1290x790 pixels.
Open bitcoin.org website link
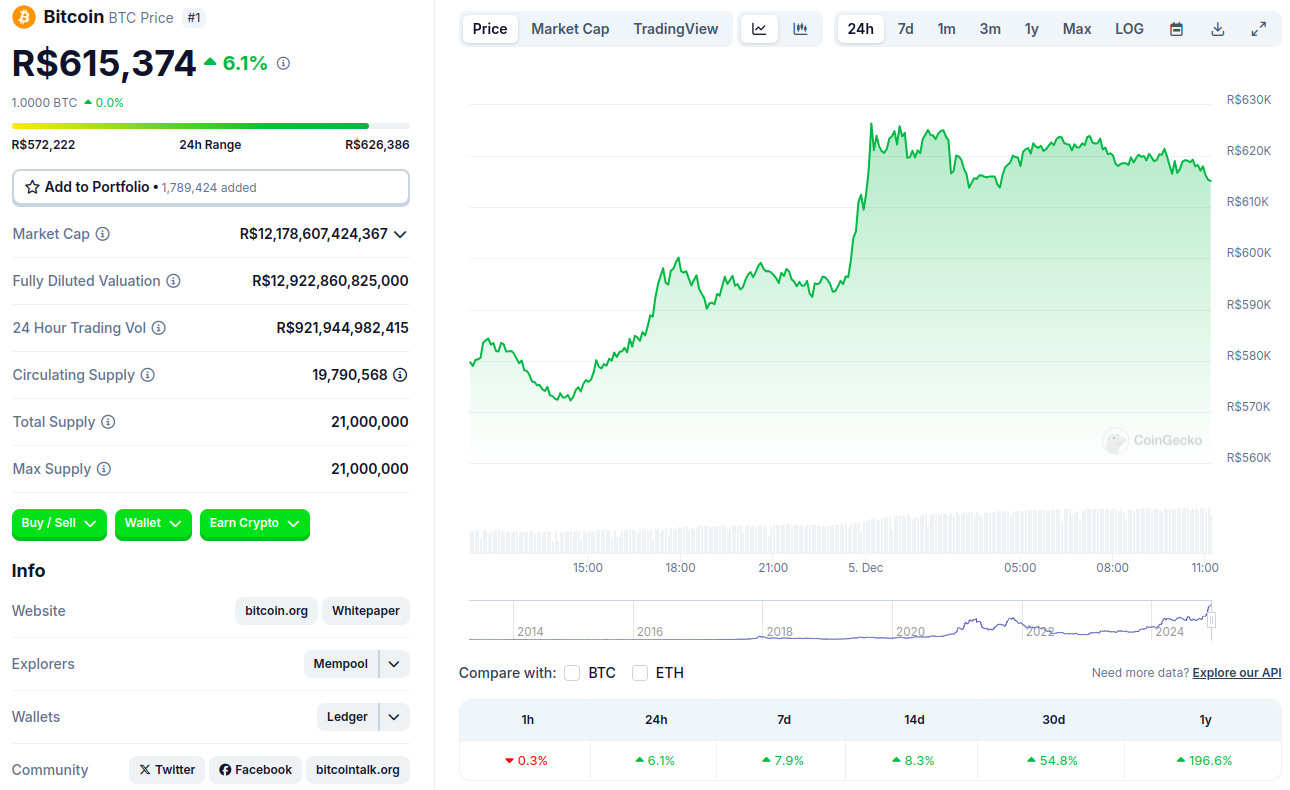tap(276, 611)
